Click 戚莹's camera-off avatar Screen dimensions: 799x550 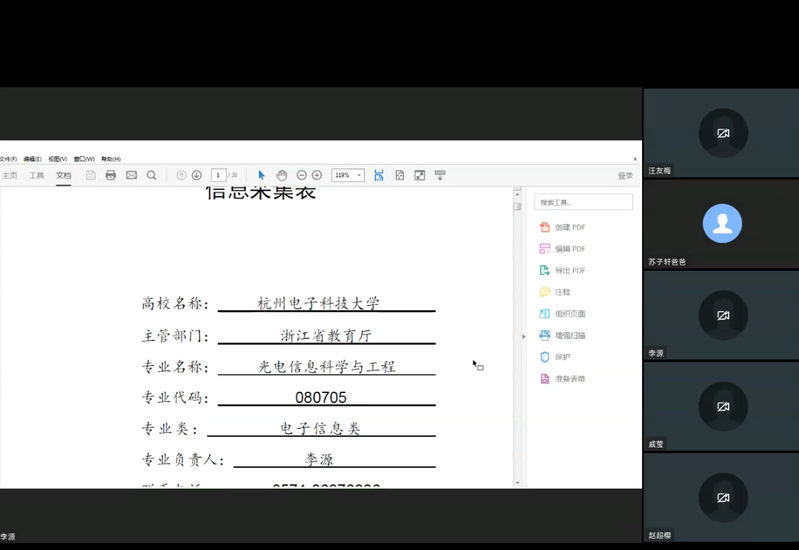(723, 406)
